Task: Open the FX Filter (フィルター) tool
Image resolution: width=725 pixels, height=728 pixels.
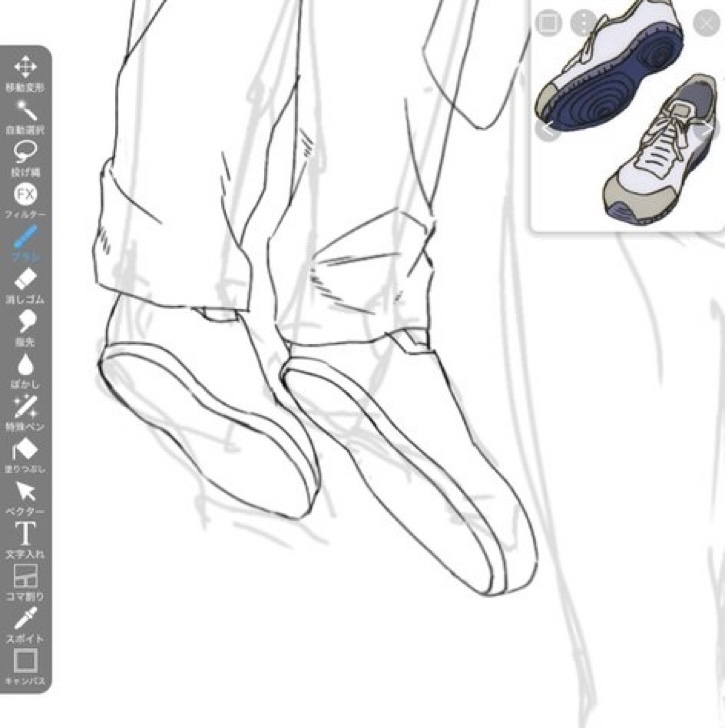Action: tap(25, 195)
